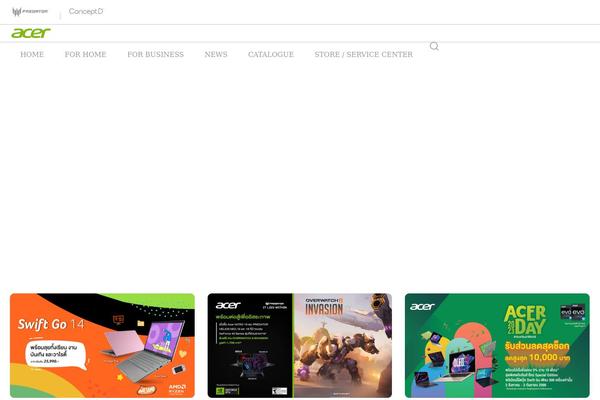This screenshot has width=600, height=400.
Task: Open the Predator brand logo link
Action: point(30,12)
